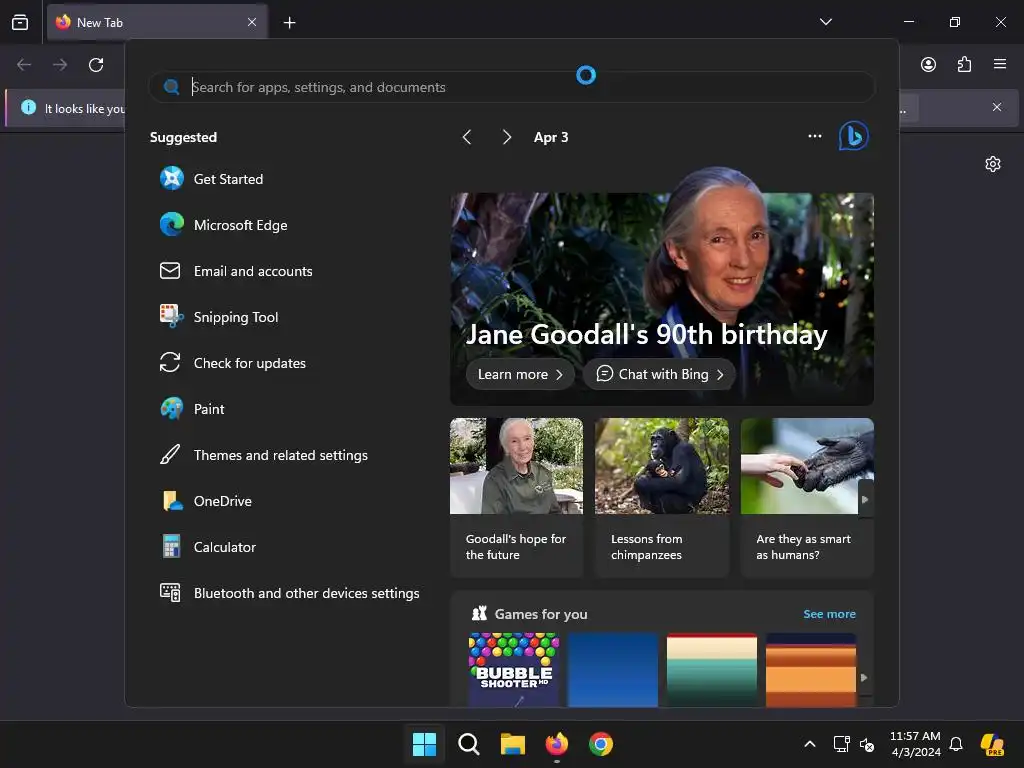This screenshot has width=1024, height=768.
Task: Go to previous day highlight
Action: coord(467,137)
